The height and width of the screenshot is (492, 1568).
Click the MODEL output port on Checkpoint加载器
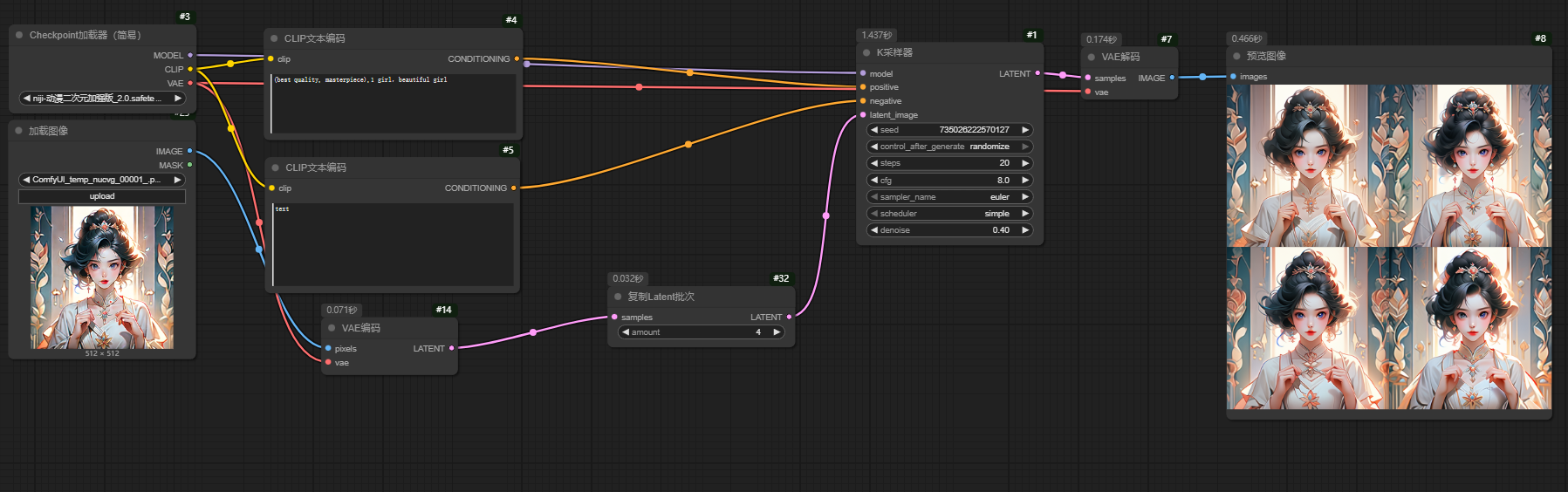(190, 55)
